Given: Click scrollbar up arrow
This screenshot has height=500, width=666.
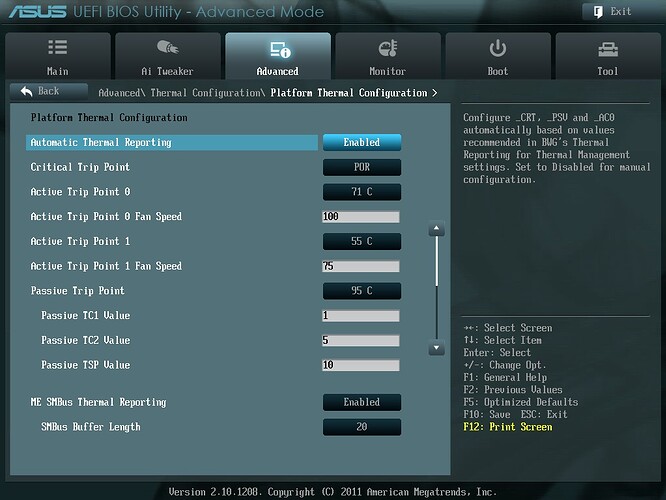Looking at the screenshot, I should [x=436, y=230].
